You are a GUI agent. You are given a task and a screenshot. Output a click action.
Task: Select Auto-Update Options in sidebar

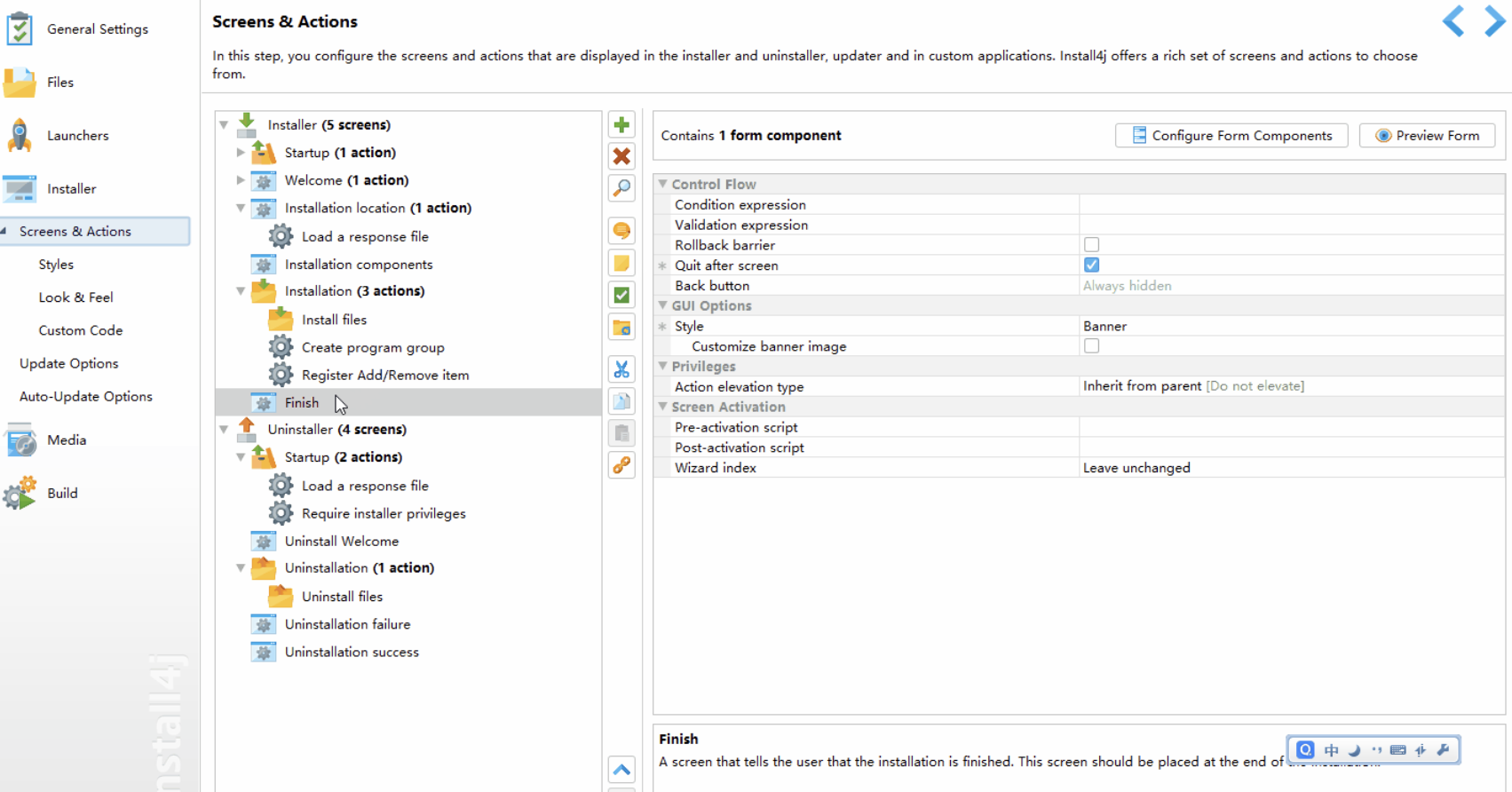85,396
